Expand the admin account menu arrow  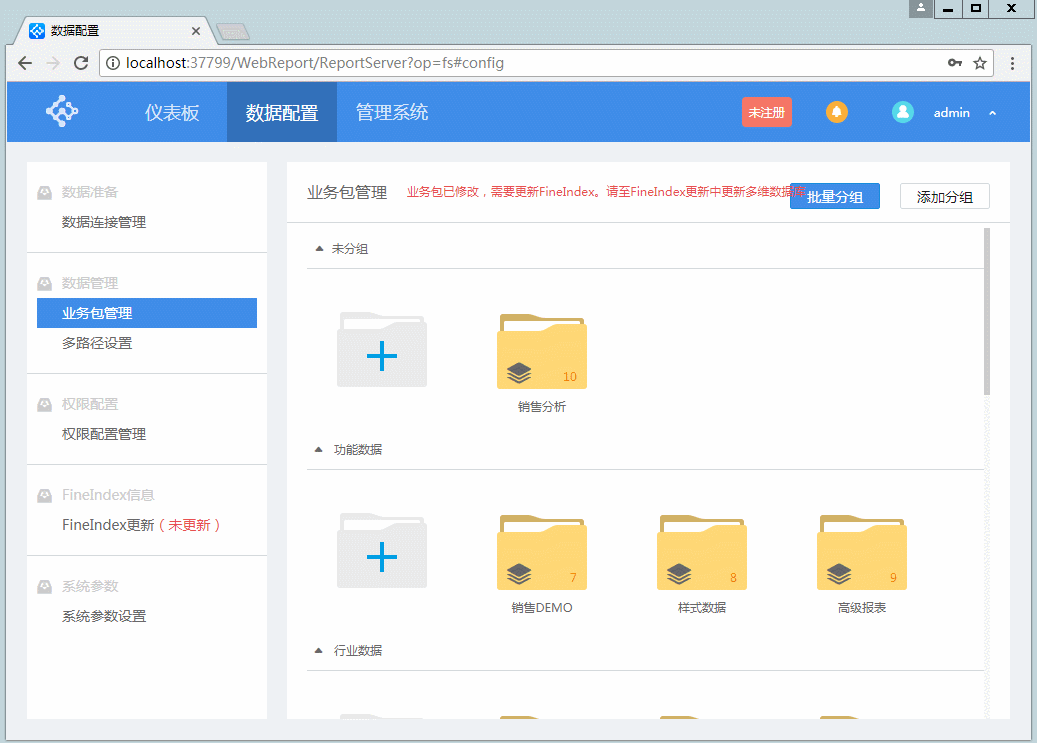pyautogui.click(x=992, y=113)
